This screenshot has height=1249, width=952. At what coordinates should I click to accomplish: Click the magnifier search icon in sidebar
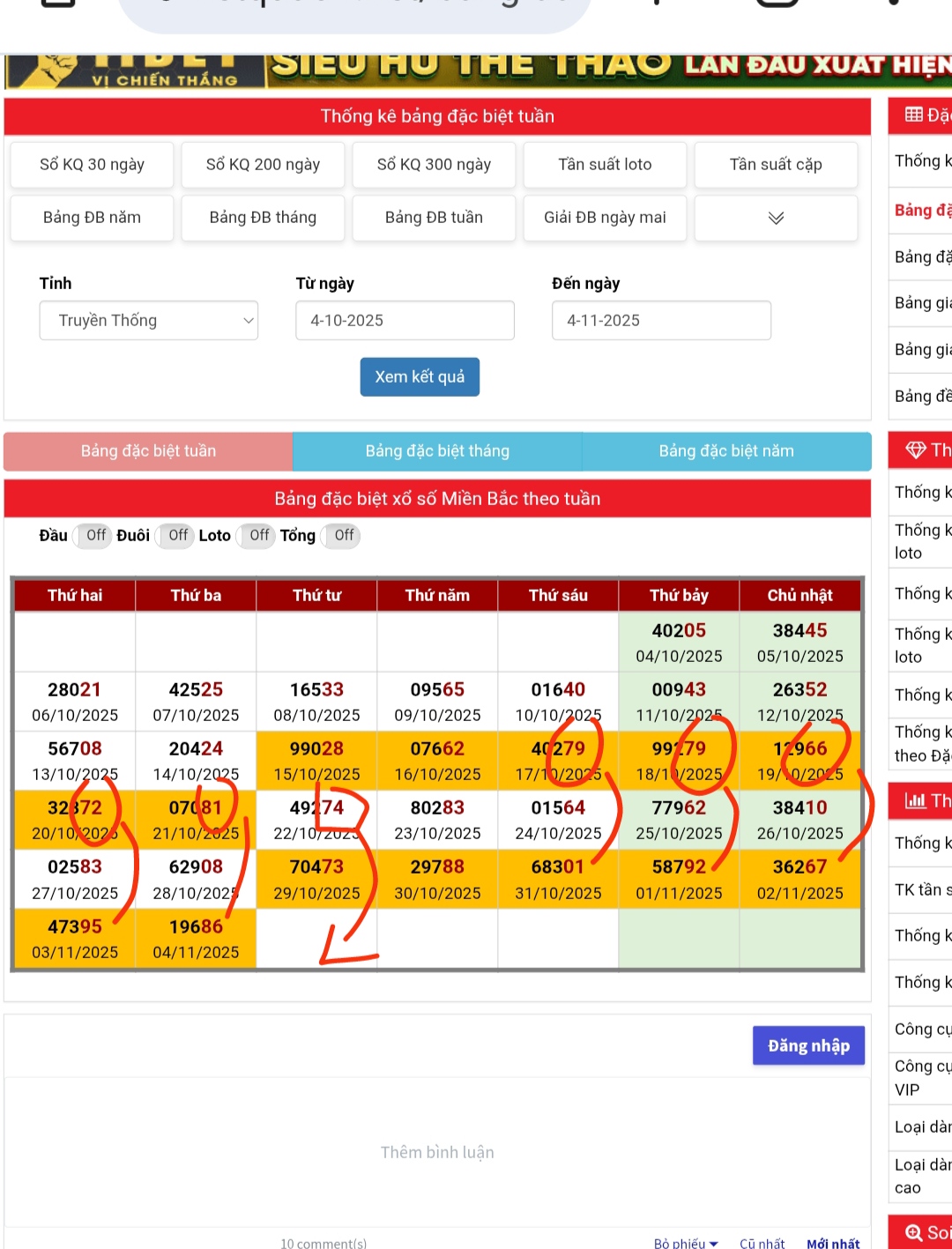point(914,1232)
